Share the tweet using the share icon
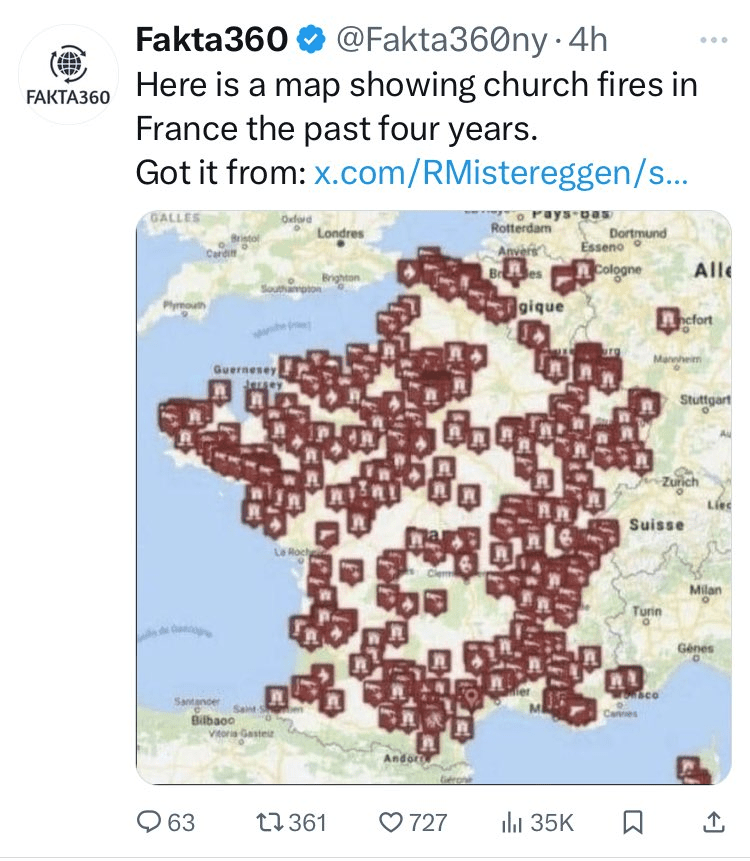This screenshot has width=750, height=861. point(713,822)
